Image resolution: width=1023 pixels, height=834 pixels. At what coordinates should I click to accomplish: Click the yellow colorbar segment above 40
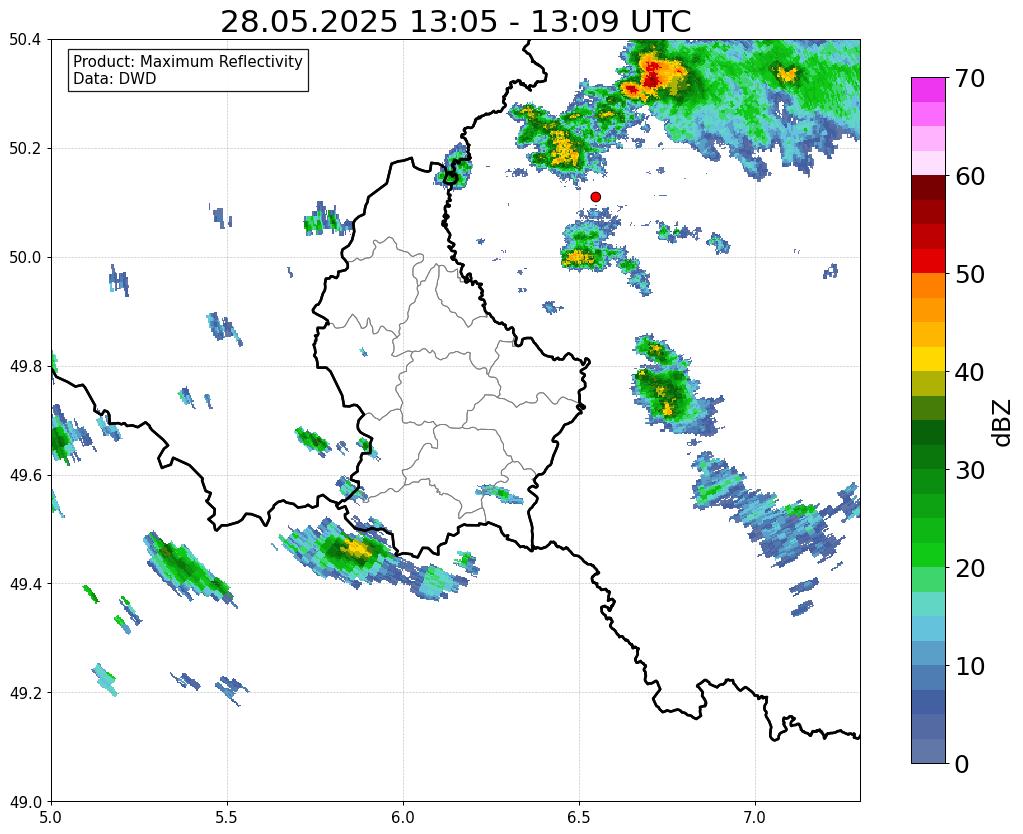(928, 359)
